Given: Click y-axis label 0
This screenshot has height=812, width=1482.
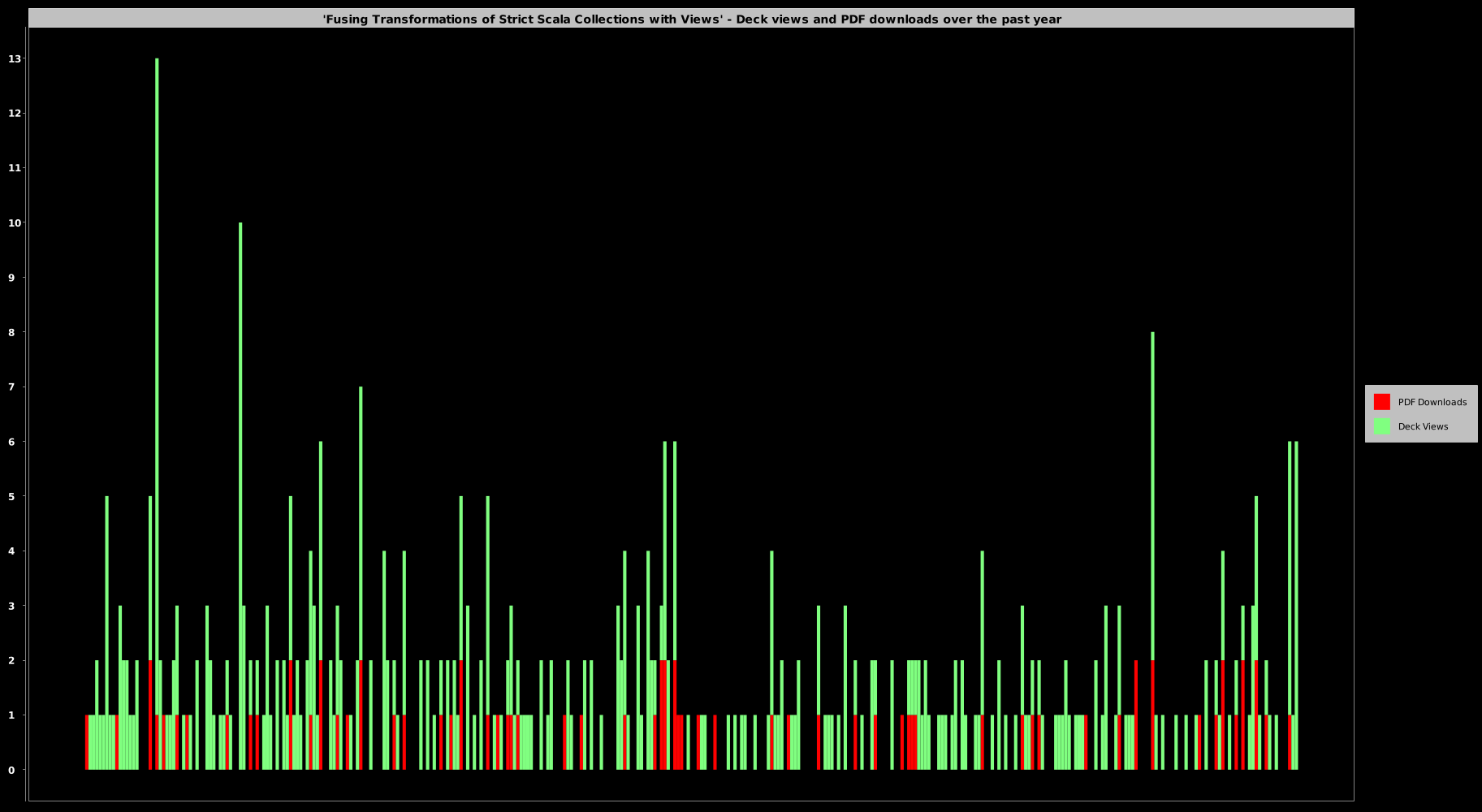Looking at the screenshot, I should click(11, 770).
